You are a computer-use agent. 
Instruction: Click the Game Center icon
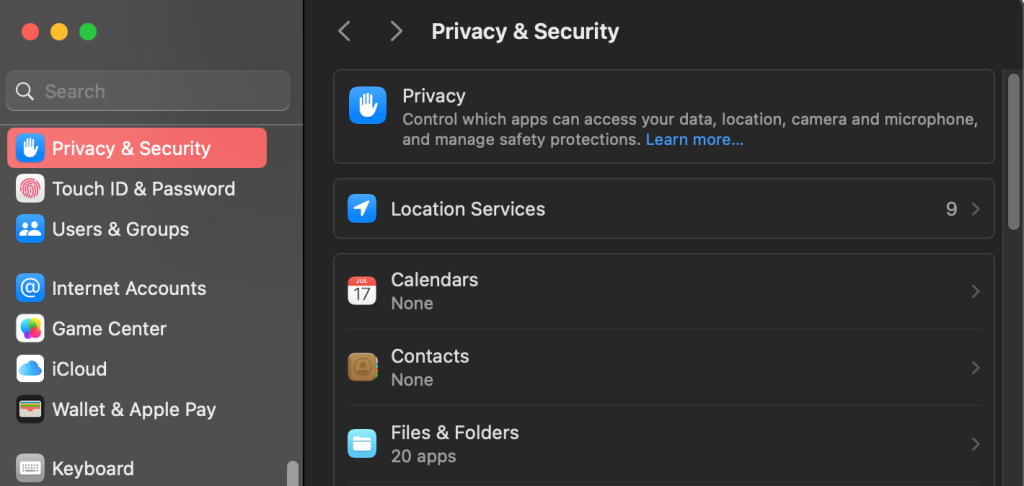tap(30, 329)
